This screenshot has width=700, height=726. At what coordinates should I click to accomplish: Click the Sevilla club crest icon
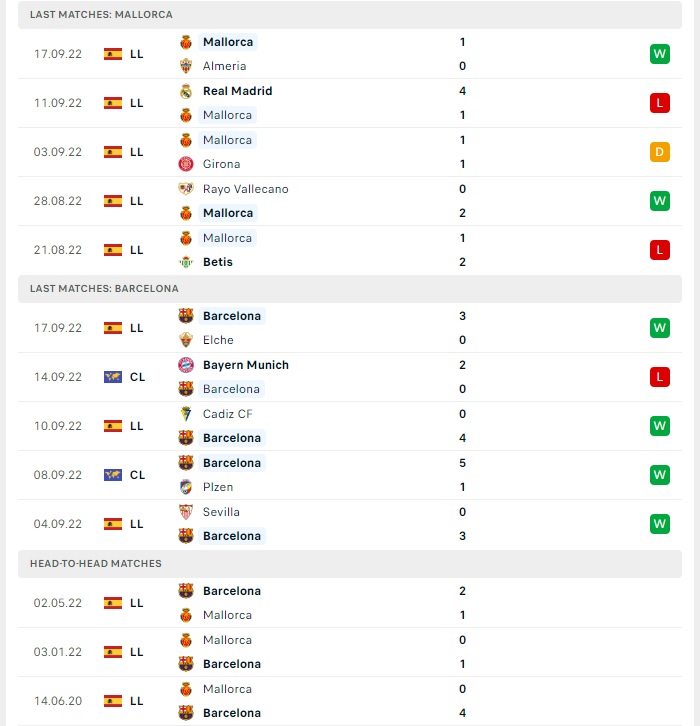point(186,512)
